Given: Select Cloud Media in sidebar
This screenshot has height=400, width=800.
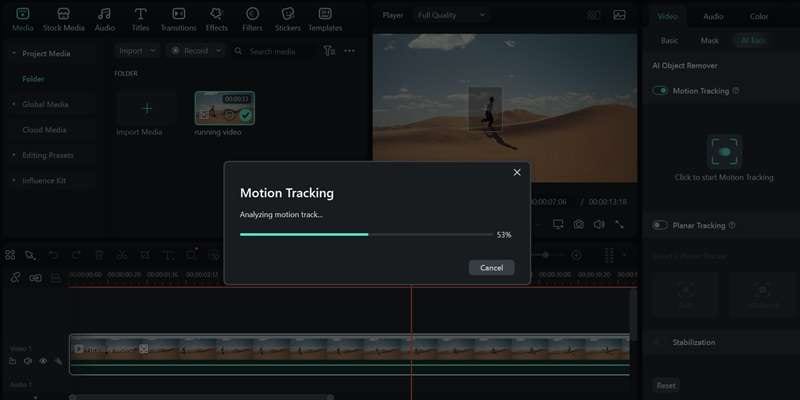Looking at the screenshot, I should click(44, 130).
